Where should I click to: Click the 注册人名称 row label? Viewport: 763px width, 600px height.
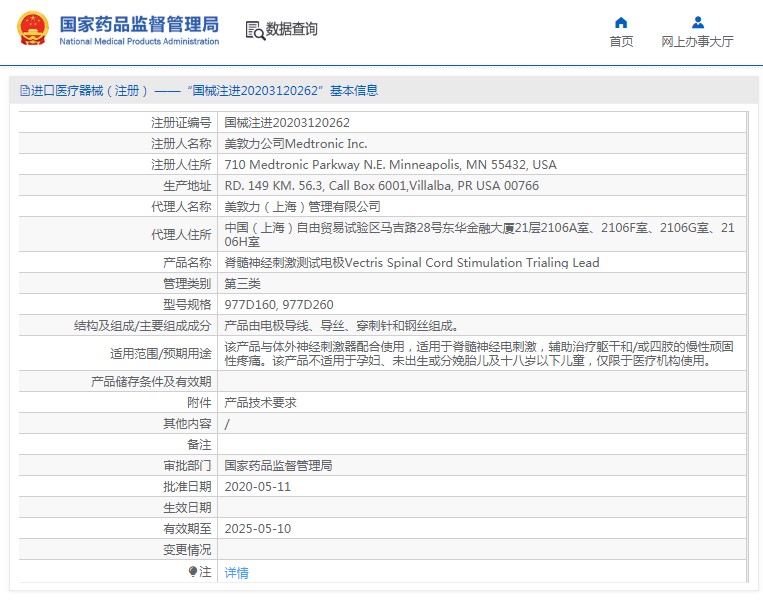181,144
